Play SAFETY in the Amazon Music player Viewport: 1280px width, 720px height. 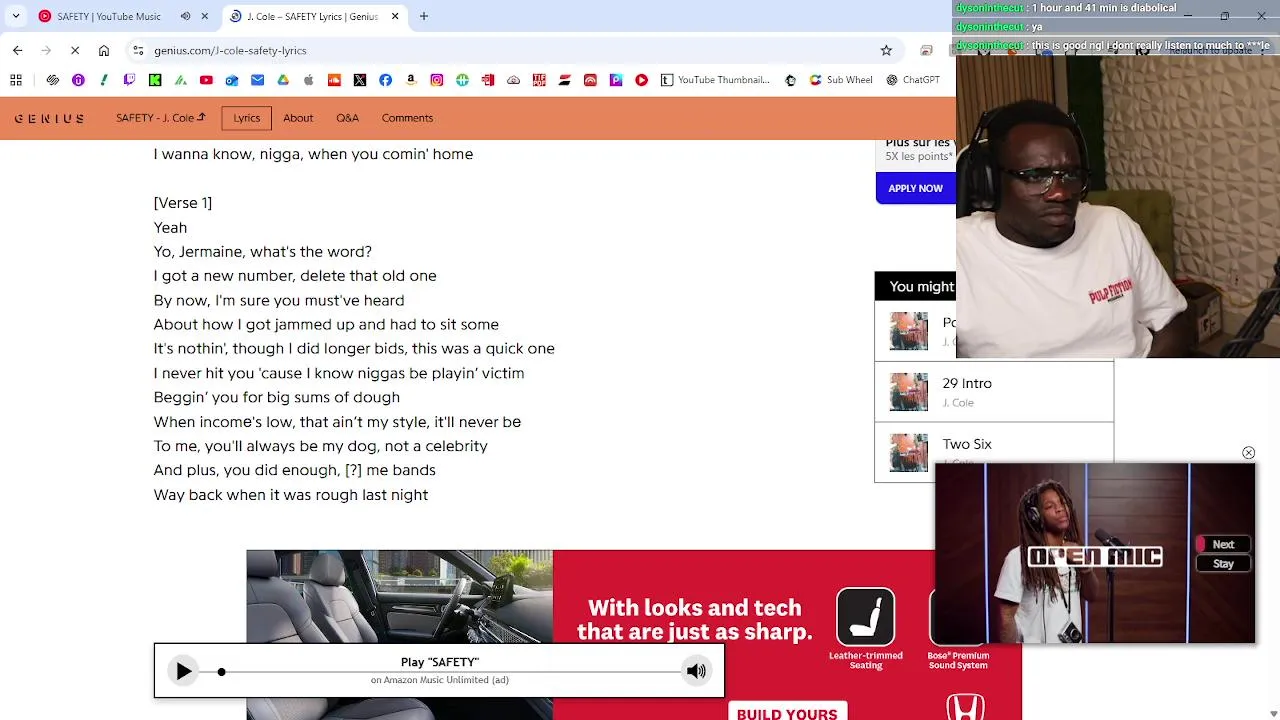click(183, 671)
